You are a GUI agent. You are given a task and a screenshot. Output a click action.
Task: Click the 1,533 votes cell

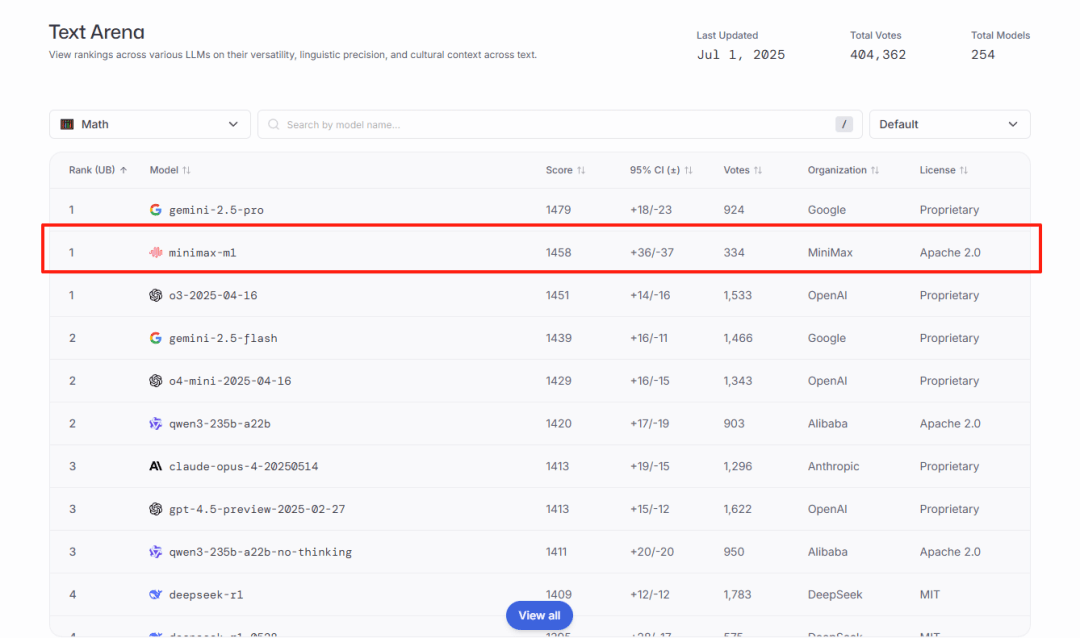point(738,295)
